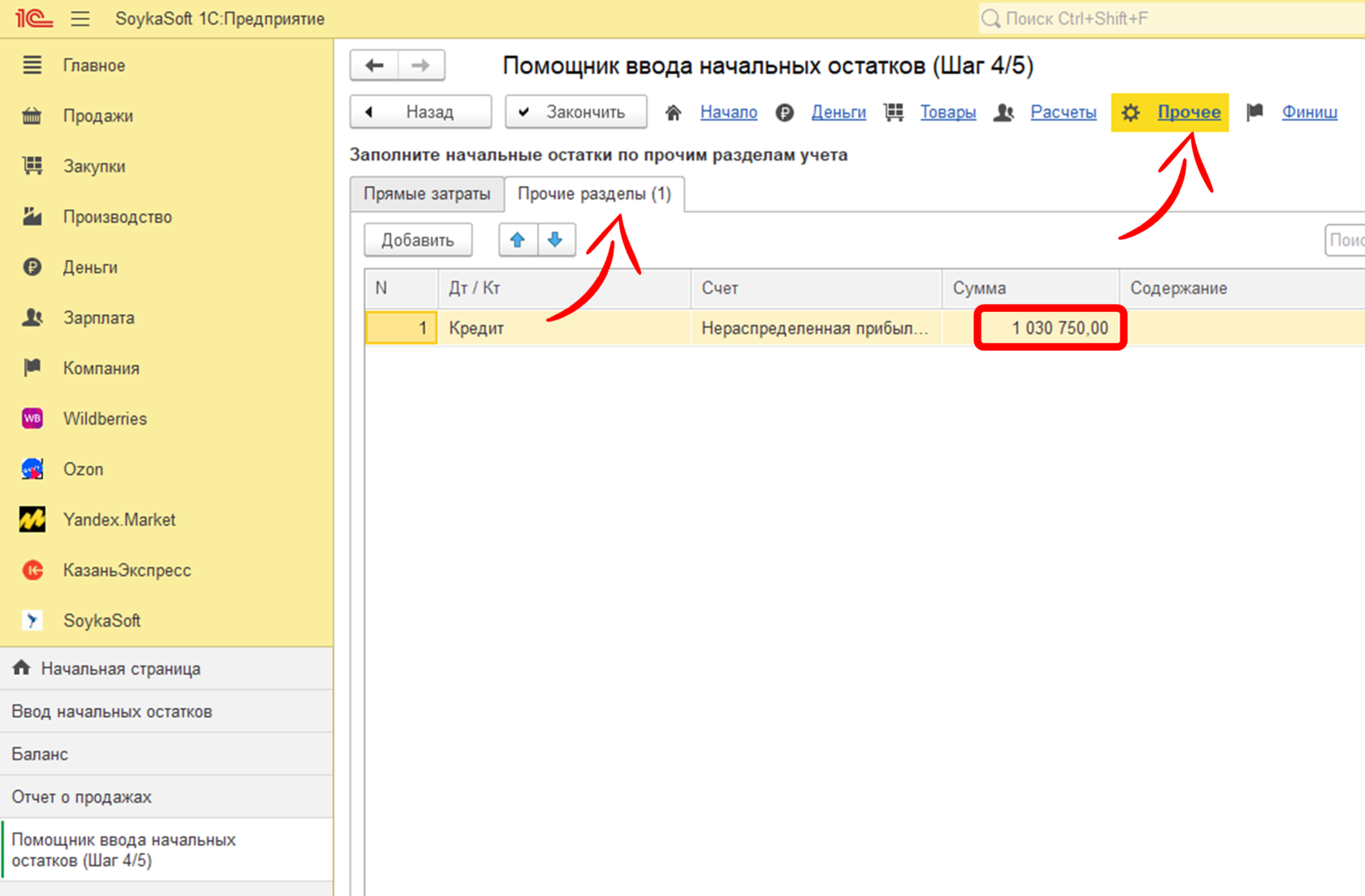Click the global search field Поиск Ctrl+Shift+F
Viewport: 1365px width, 896px height.
pos(1170,19)
